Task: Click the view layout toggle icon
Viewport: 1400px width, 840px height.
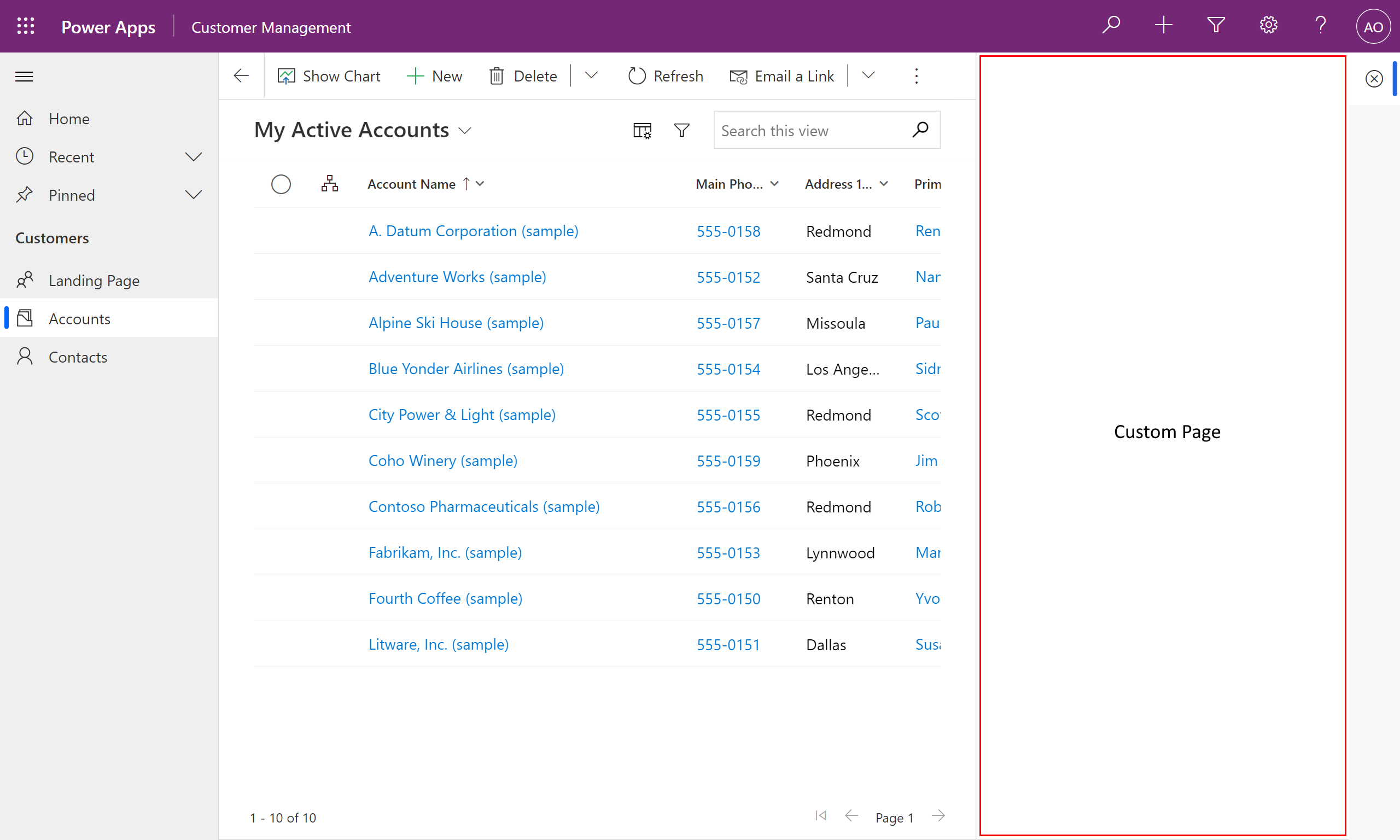Action: [x=642, y=130]
